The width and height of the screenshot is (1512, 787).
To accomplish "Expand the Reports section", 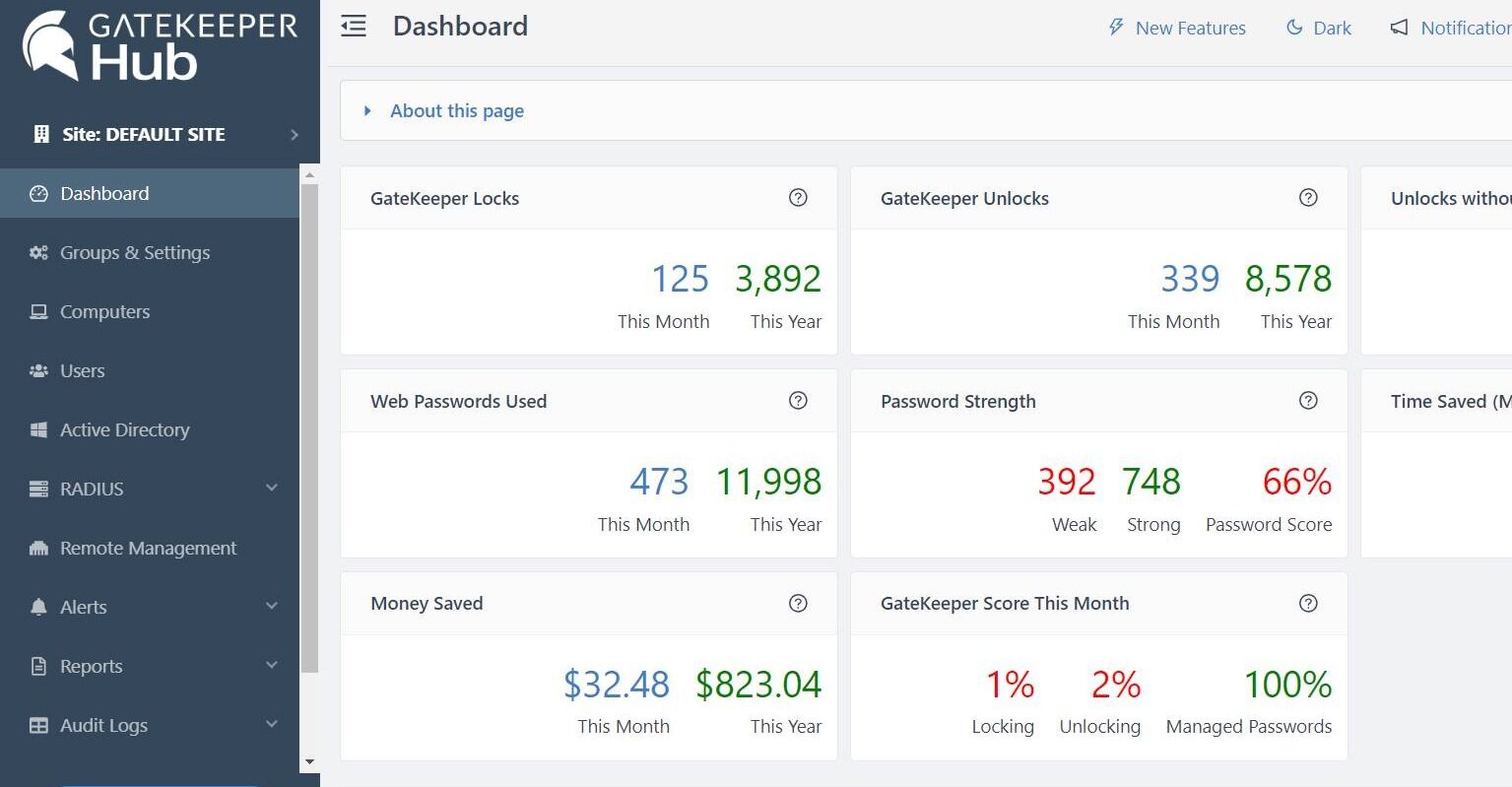I will point(91,666).
